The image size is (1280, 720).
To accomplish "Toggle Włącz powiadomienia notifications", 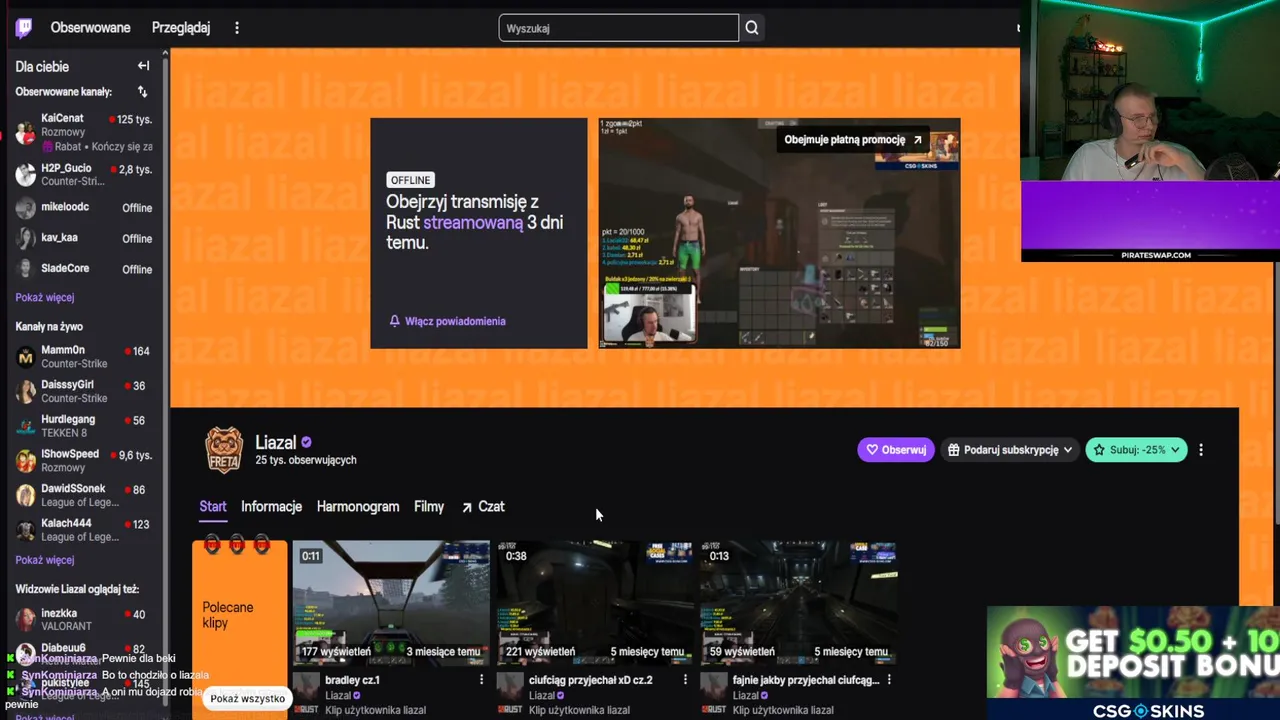I will click(447, 321).
